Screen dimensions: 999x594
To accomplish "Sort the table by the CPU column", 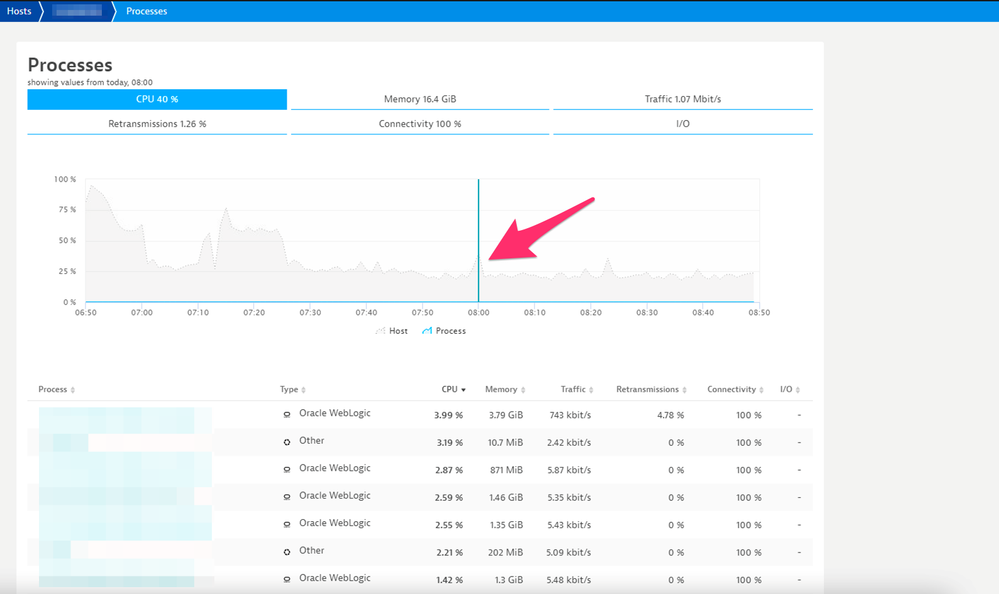I will point(453,389).
